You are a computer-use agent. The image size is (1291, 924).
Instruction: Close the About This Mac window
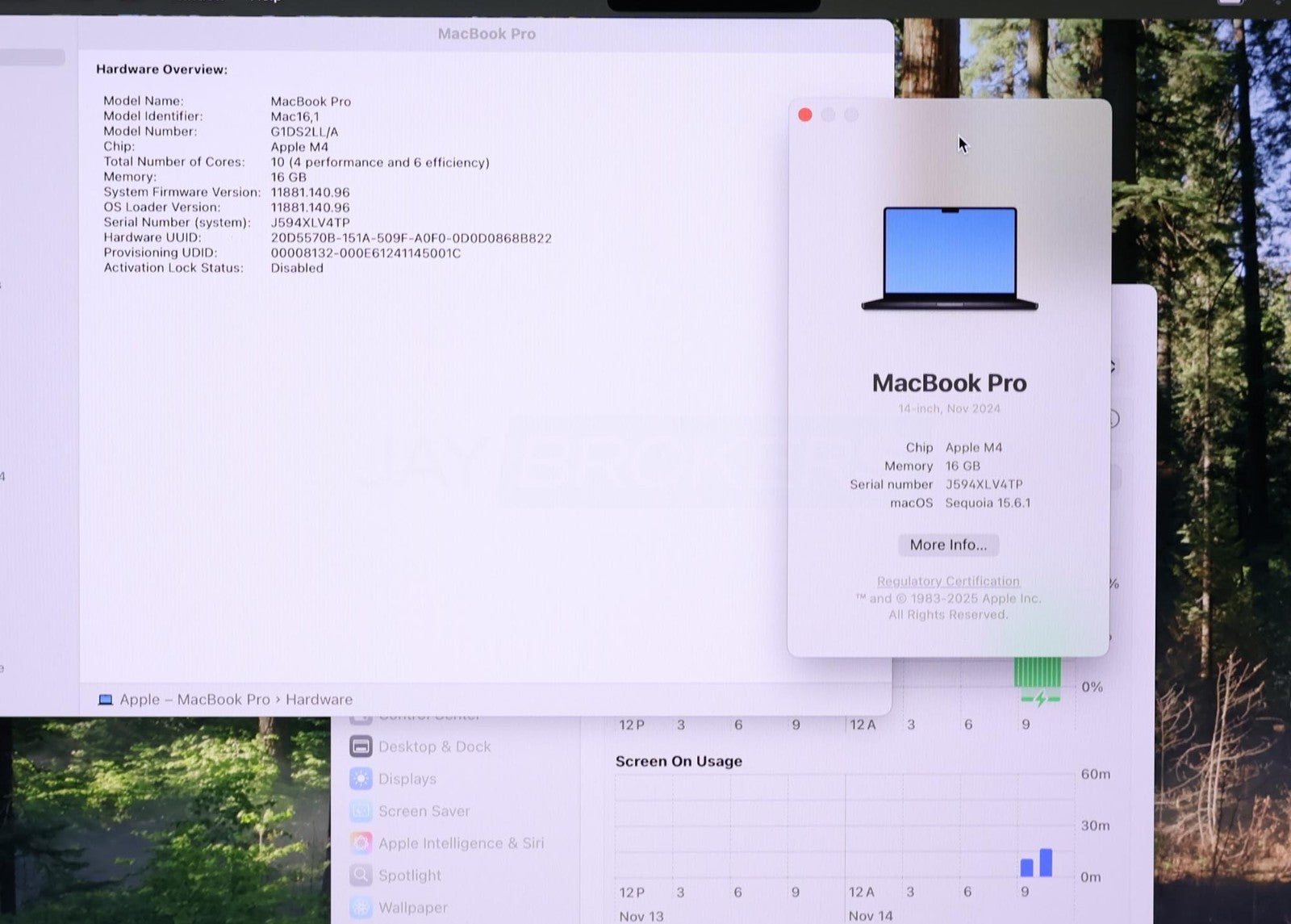(x=804, y=115)
